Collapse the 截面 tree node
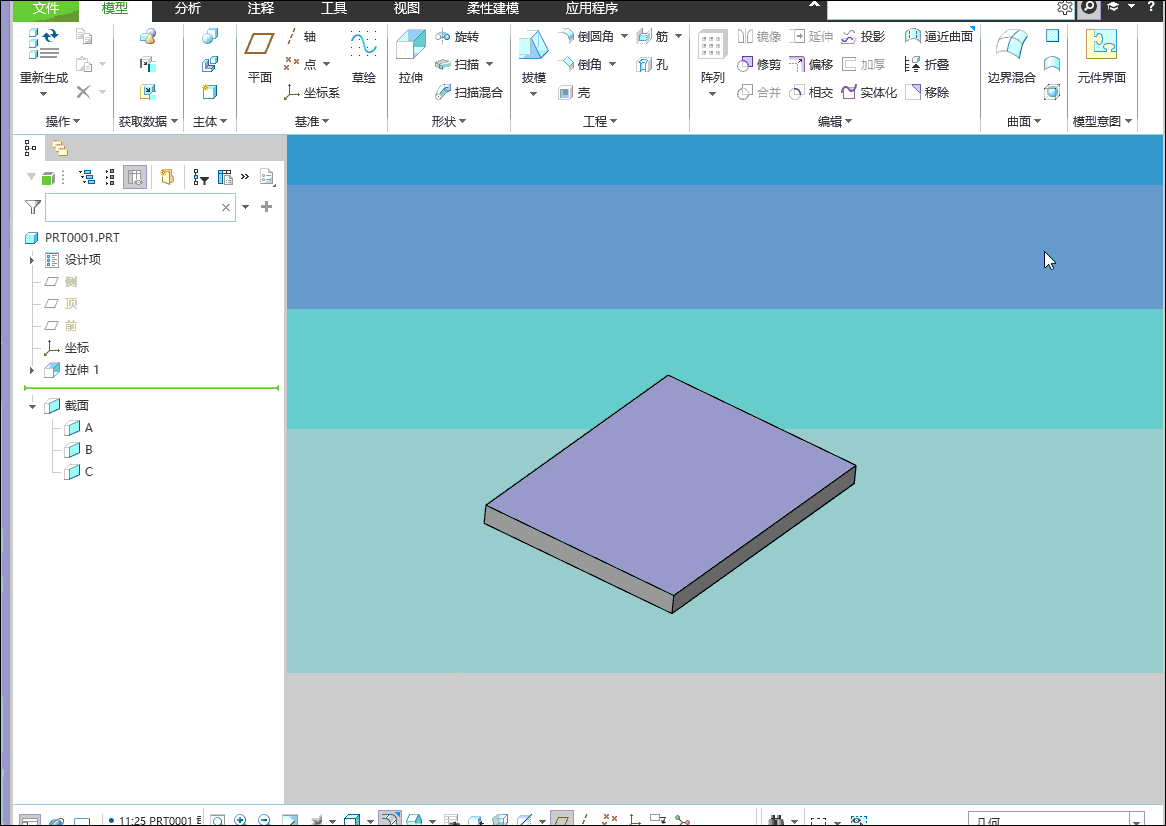The image size is (1166, 826). 32,406
